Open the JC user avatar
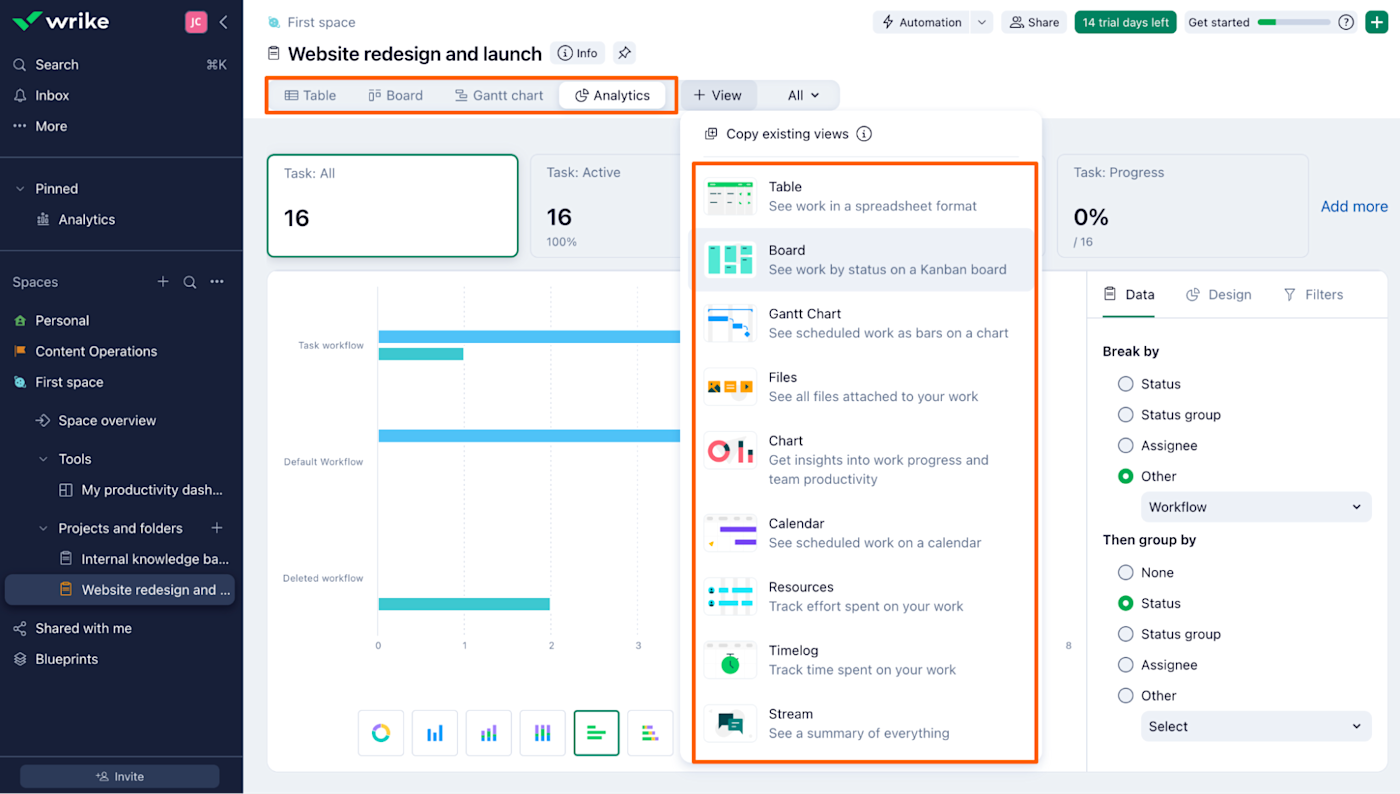 tap(196, 21)
